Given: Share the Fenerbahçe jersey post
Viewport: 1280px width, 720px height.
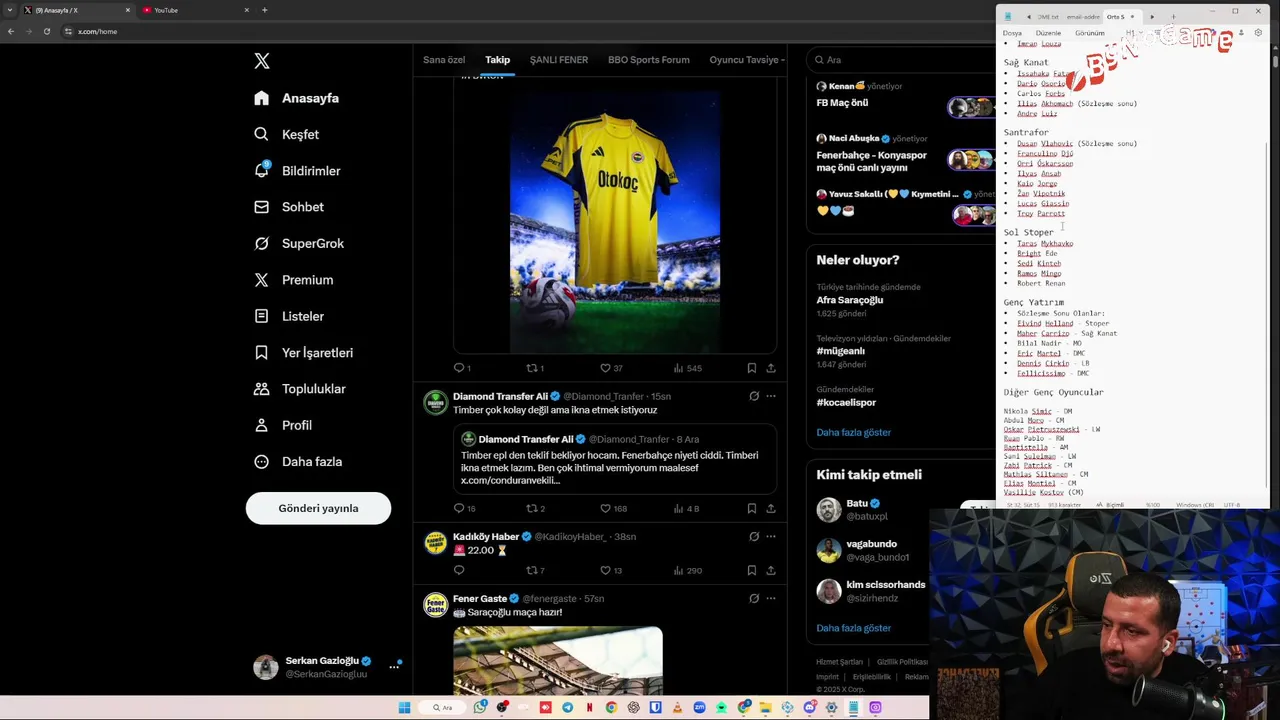Looking at the screenshot, I should (x=771, y=368).
